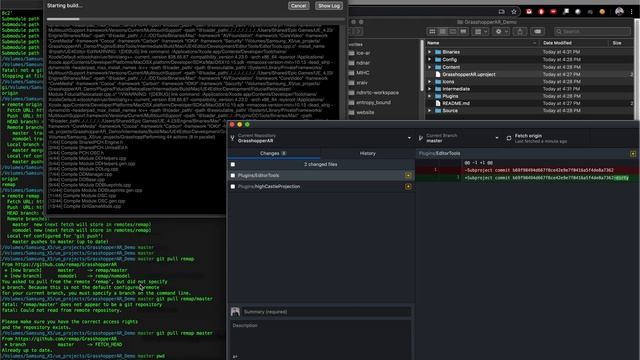Screen dimensions: 640x360
Task: Click the Binaries folder icon in Finder
Action: [x=438, y=52]
